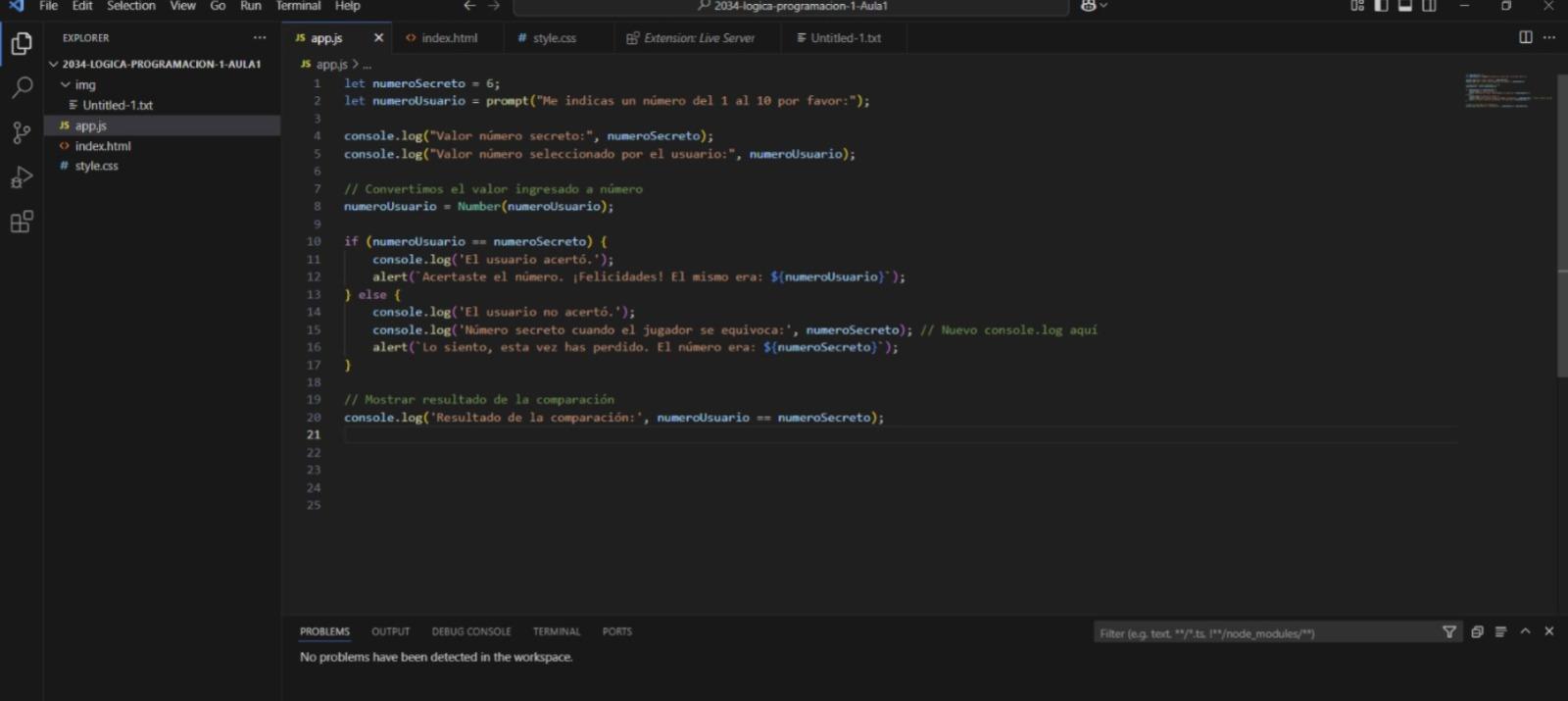Collapse the 2034-LOGICA-PROGRAMACION-1-AULA1 folder
The image size is (1568, 701).
click(162, 64)
